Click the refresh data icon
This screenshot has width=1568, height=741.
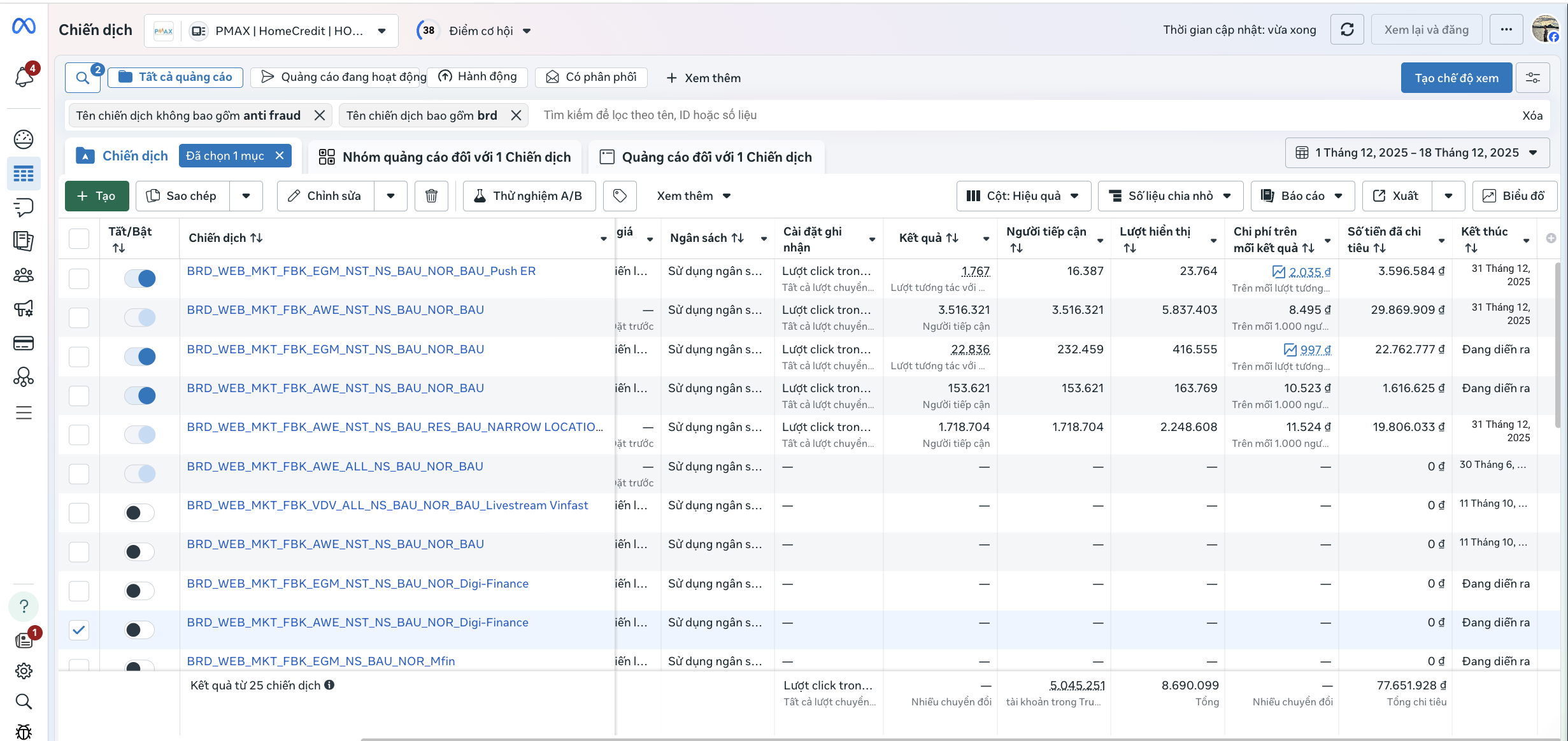point(1347,30)
